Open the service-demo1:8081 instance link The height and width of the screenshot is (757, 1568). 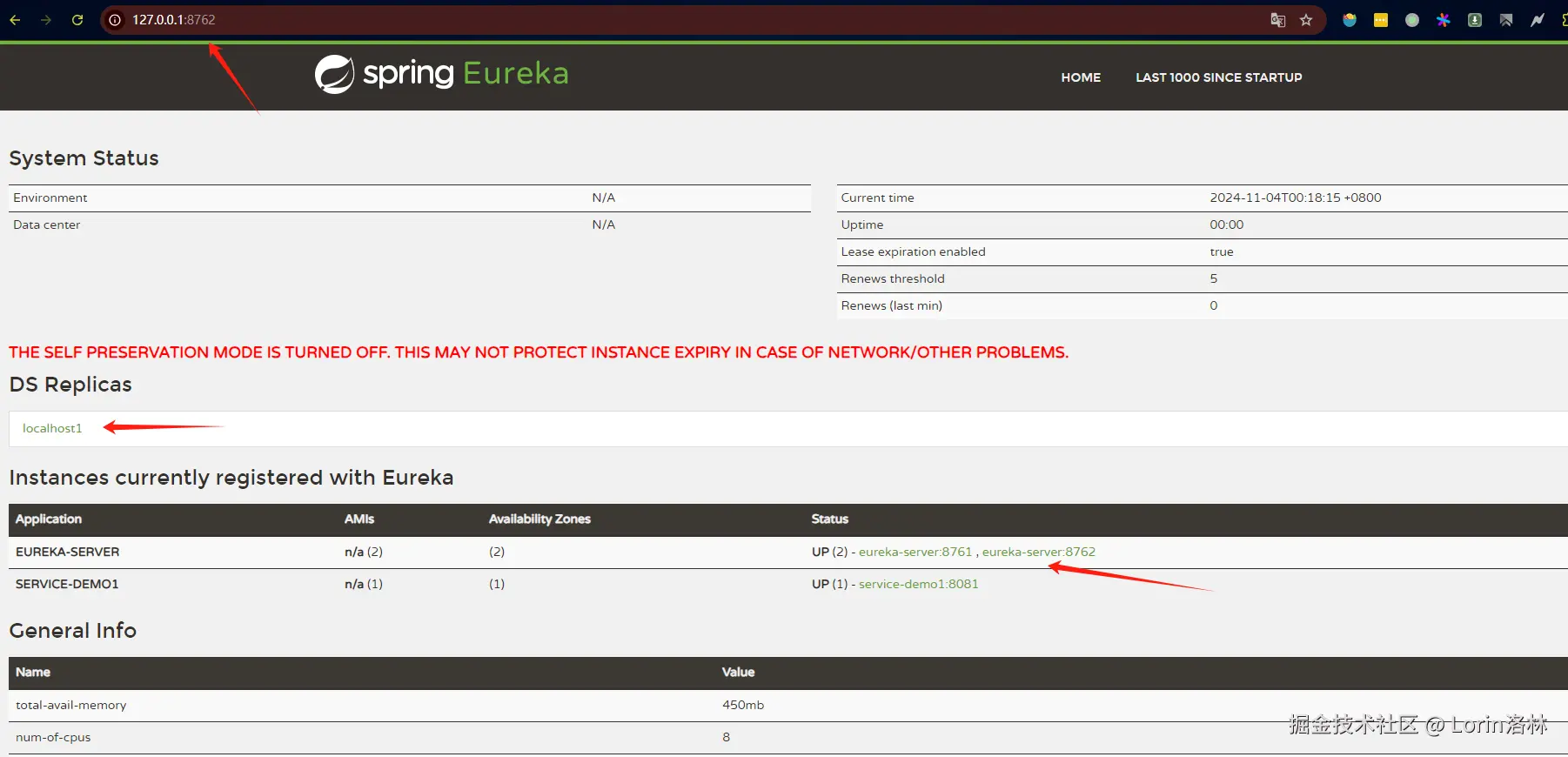point(919,584)
